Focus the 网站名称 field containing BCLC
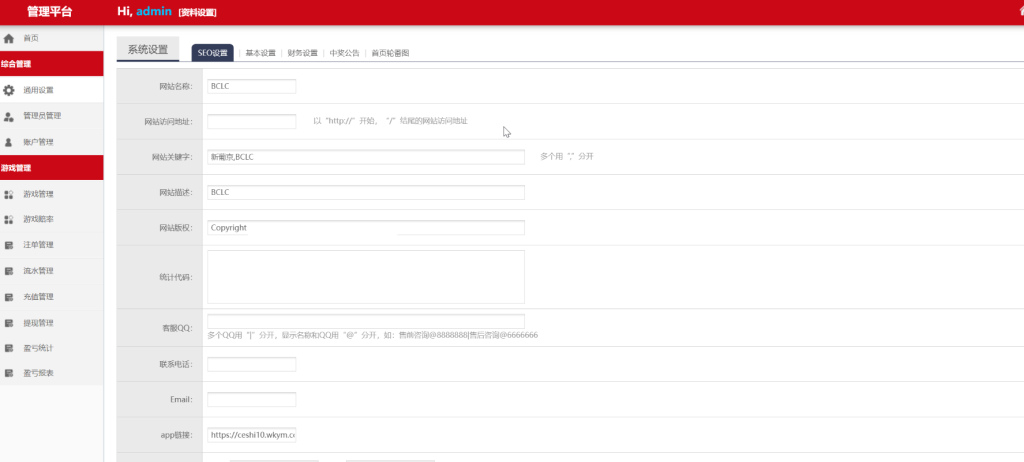Viewport: 1024px width, 462px height. (x=251, y=86)
